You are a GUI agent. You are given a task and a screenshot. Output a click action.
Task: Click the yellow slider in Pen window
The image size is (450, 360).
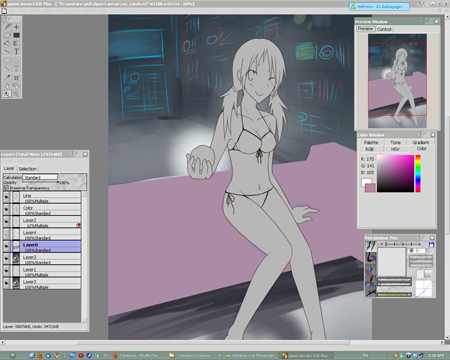tap(394, 295)
